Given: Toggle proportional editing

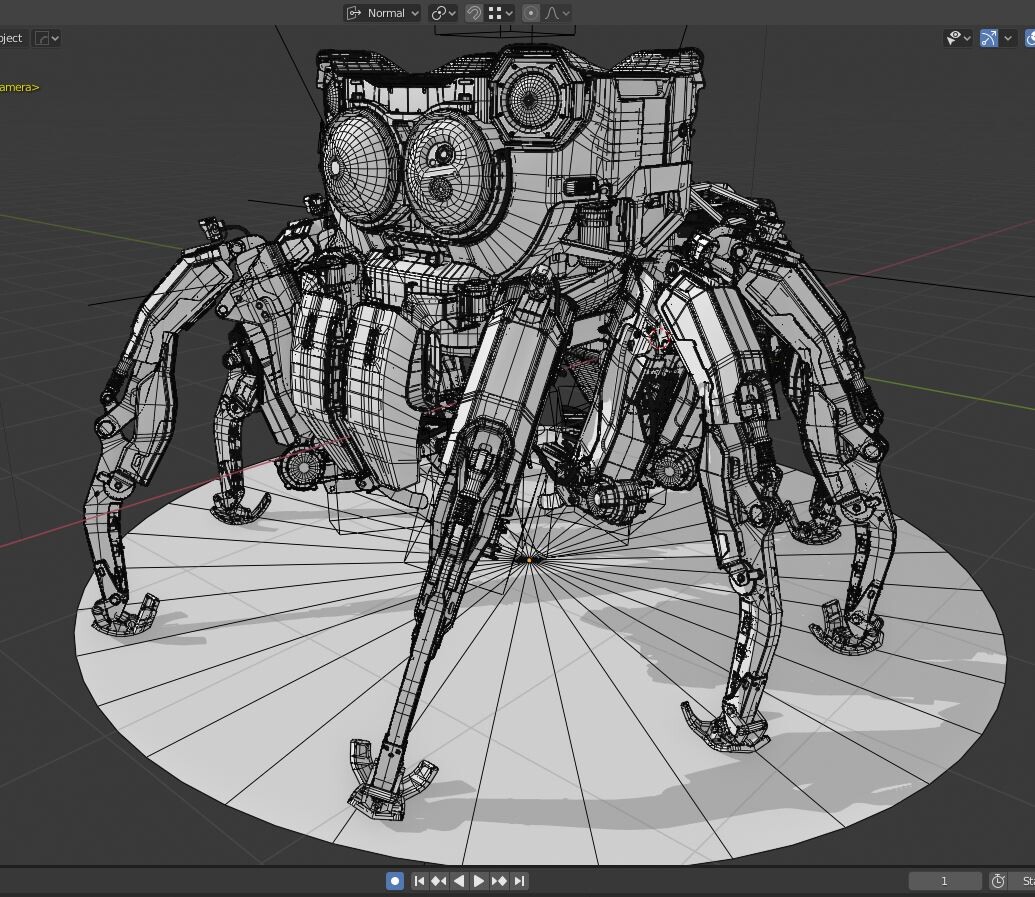Looking at the screenshot, I should tap(531, 13).
